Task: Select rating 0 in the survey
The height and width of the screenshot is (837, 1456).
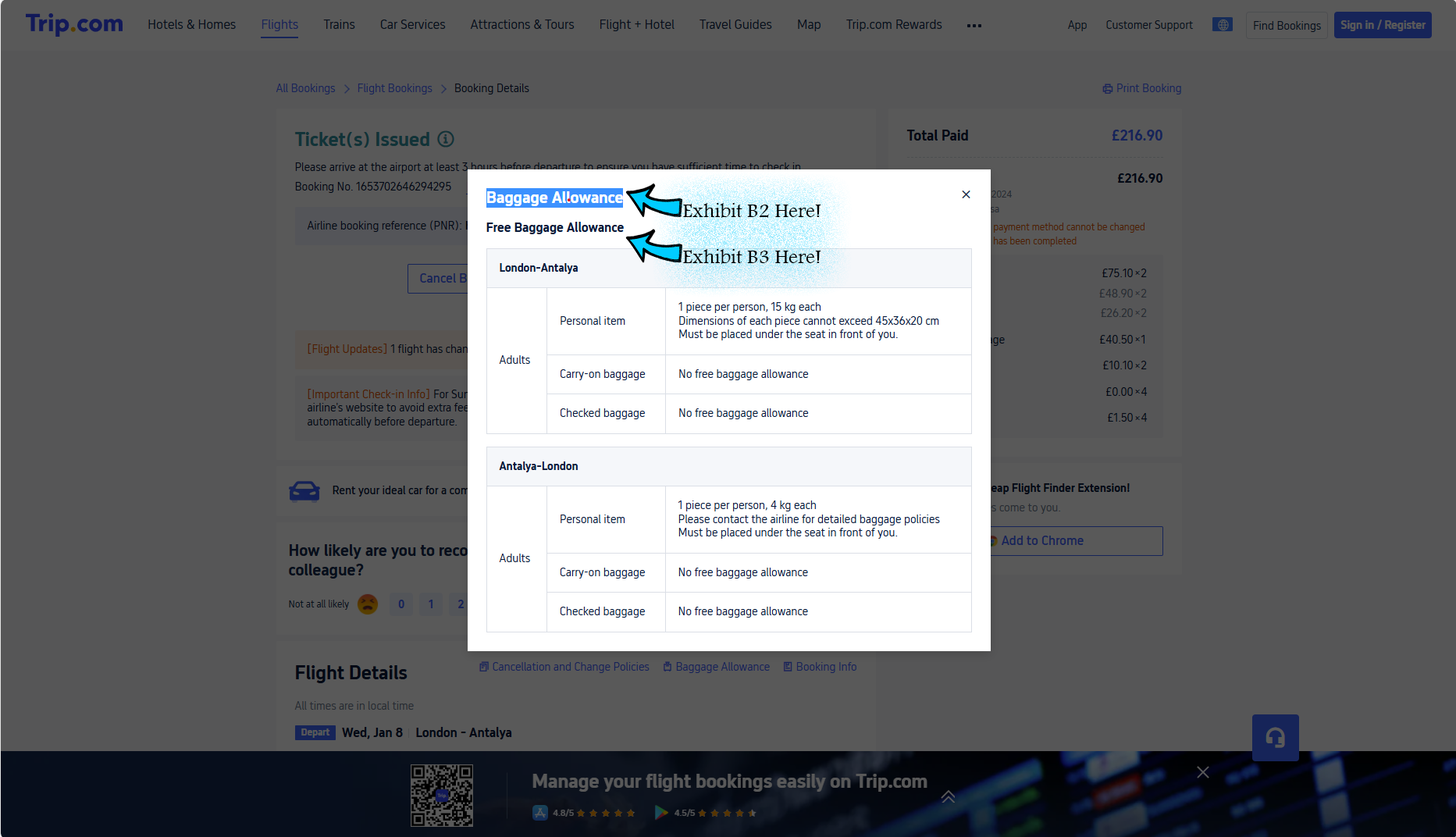Action: [x=401, y=604]
